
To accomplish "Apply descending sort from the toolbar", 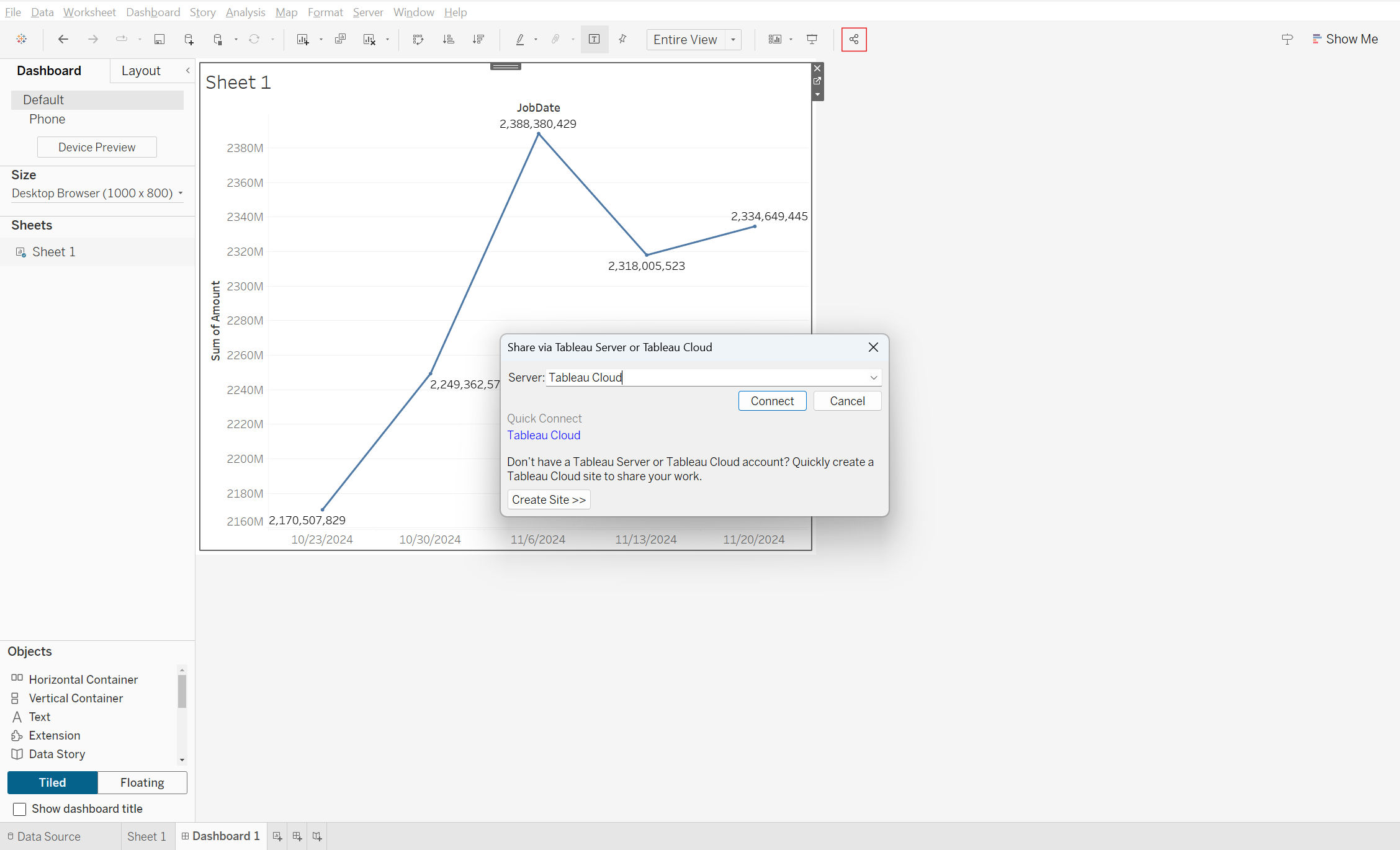I will click(x=478, y=39).
